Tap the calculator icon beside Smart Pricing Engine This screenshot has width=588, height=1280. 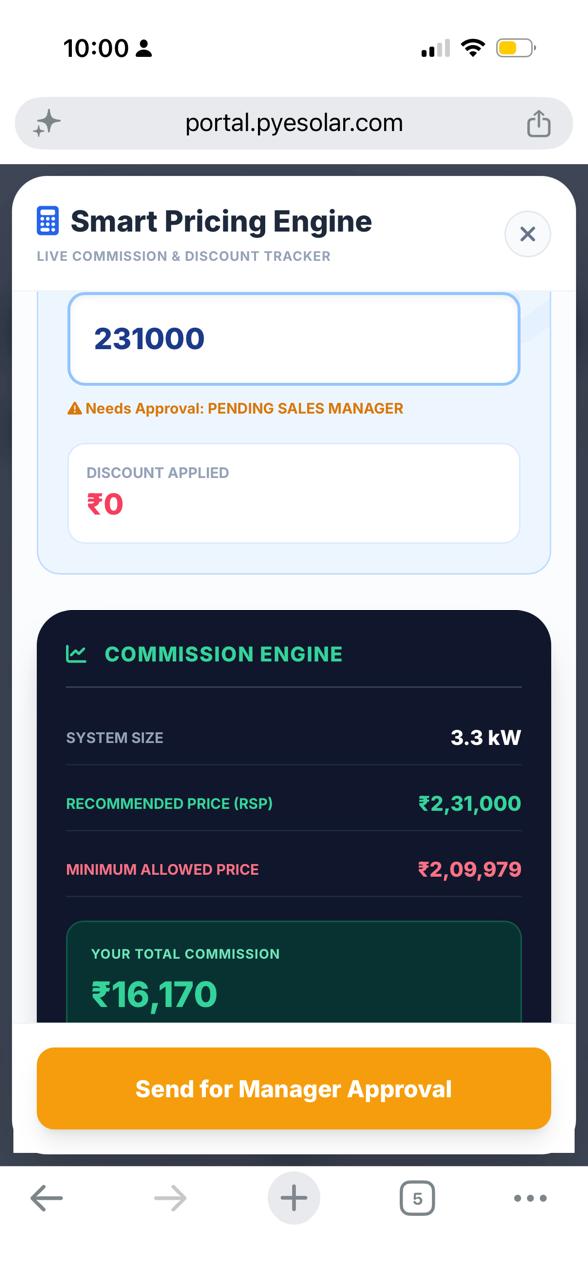click(x=47, y=220)
